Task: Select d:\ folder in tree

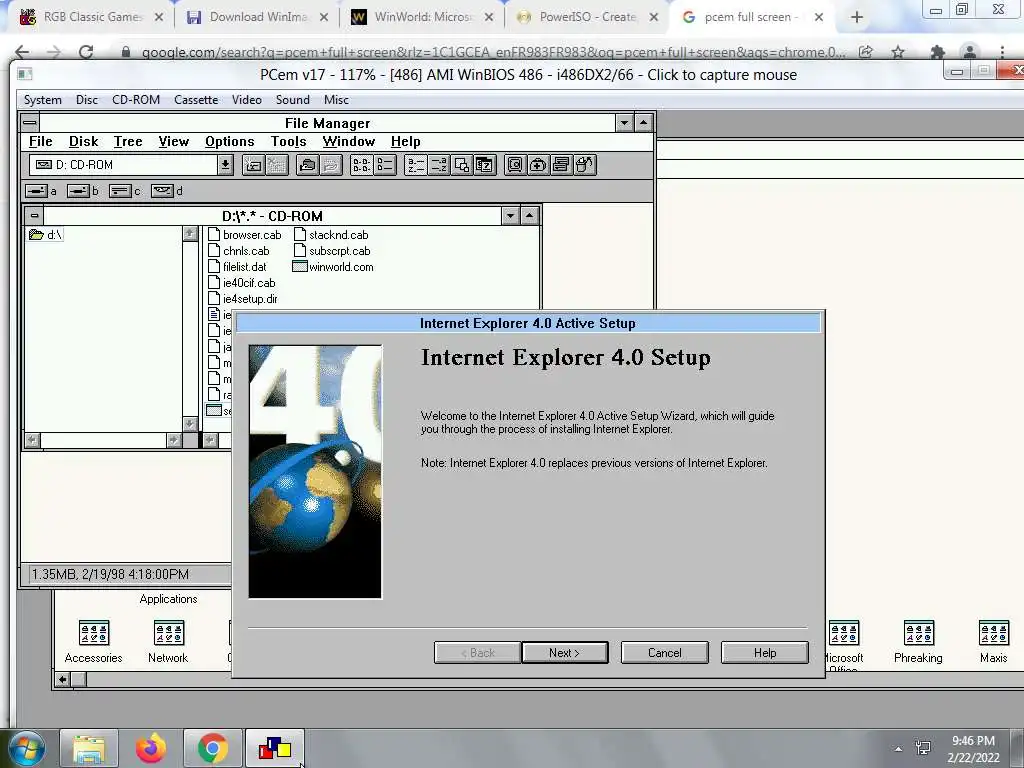Action: coord(46,234)
